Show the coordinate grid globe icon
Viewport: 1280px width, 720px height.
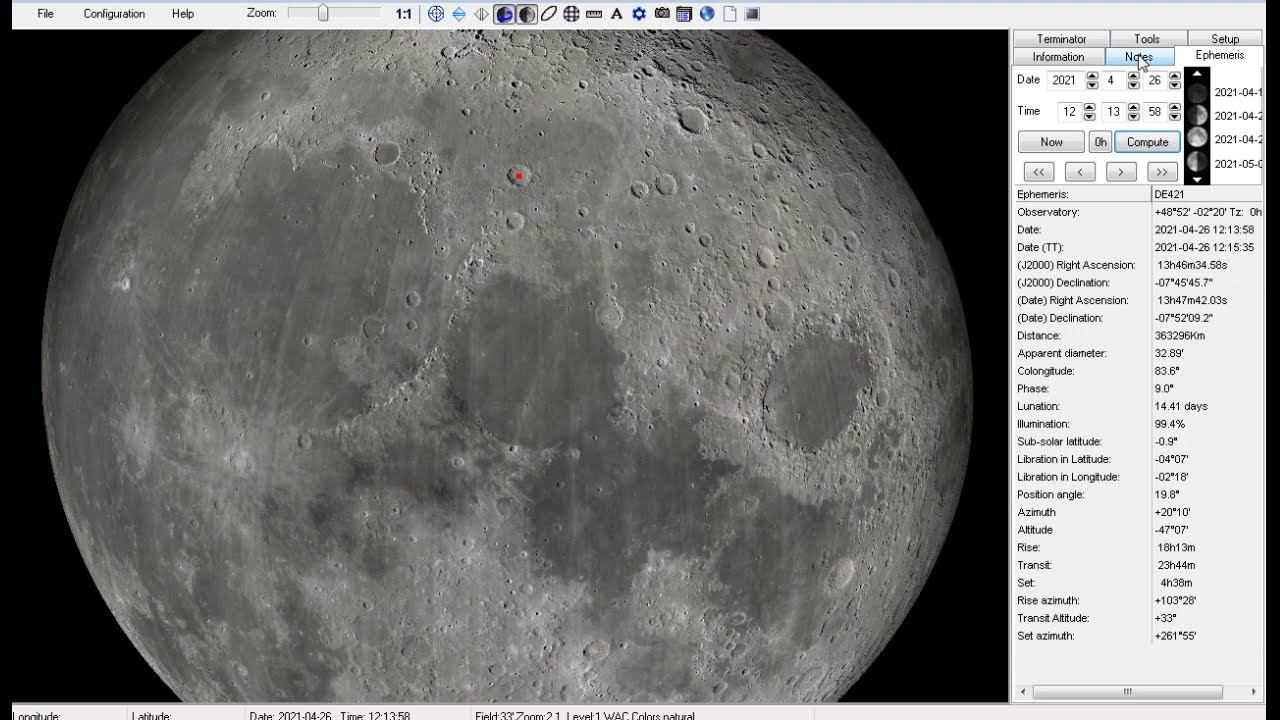(x=571, y=14)
